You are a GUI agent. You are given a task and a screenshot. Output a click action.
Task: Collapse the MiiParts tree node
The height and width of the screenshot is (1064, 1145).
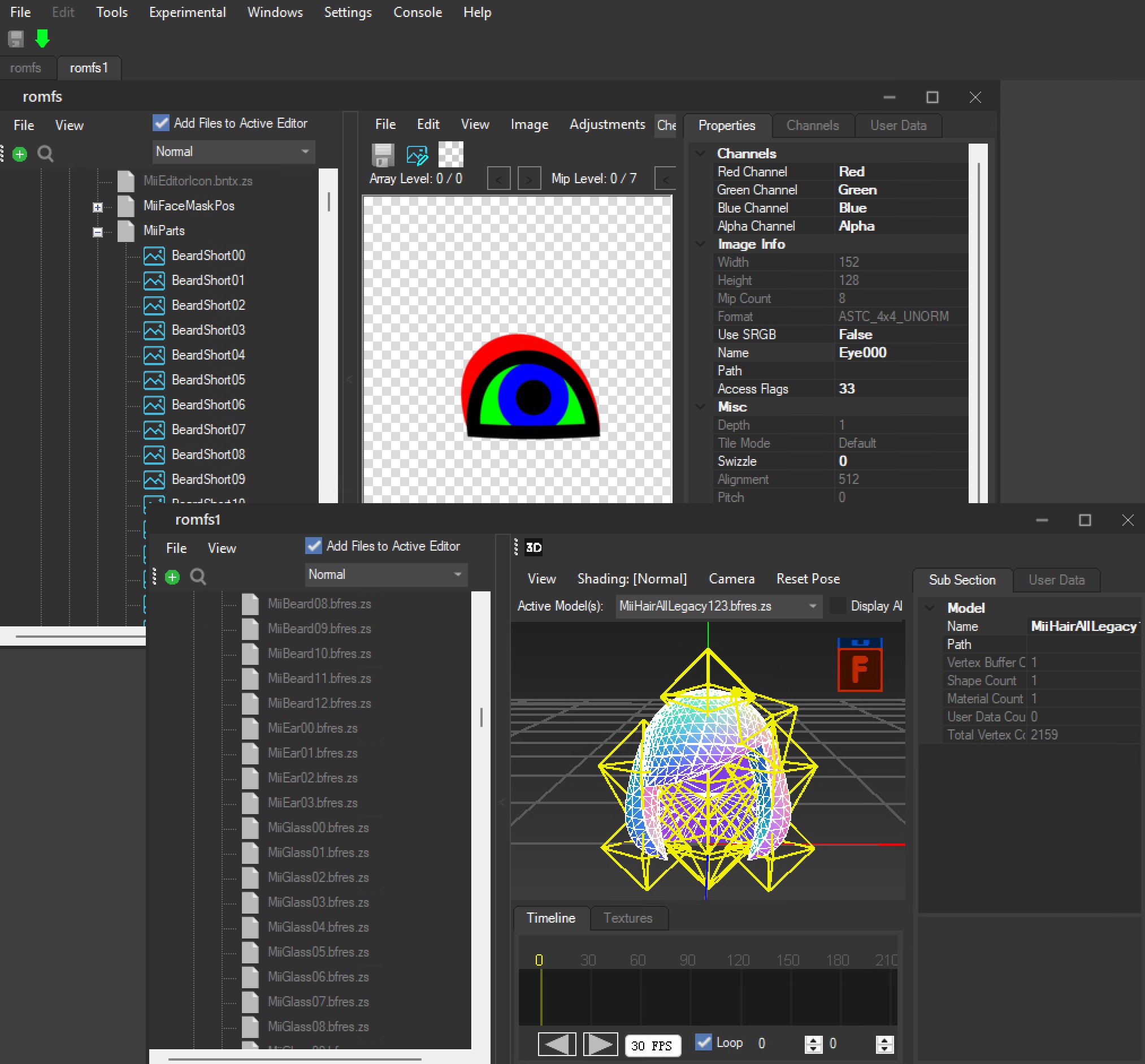pyautogui.click(x=98, y=231)
